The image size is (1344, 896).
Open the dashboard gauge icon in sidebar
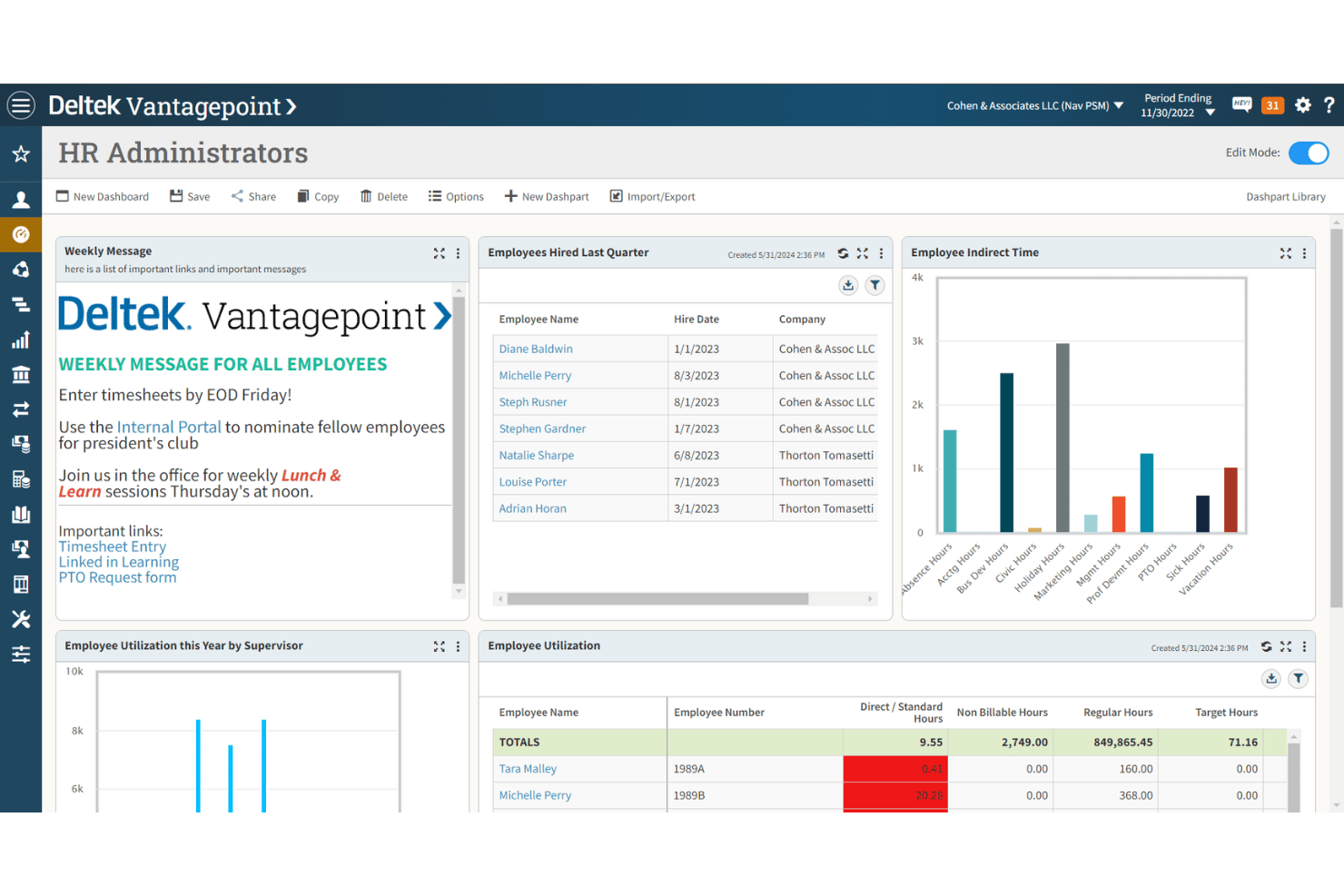click(21, 234)
